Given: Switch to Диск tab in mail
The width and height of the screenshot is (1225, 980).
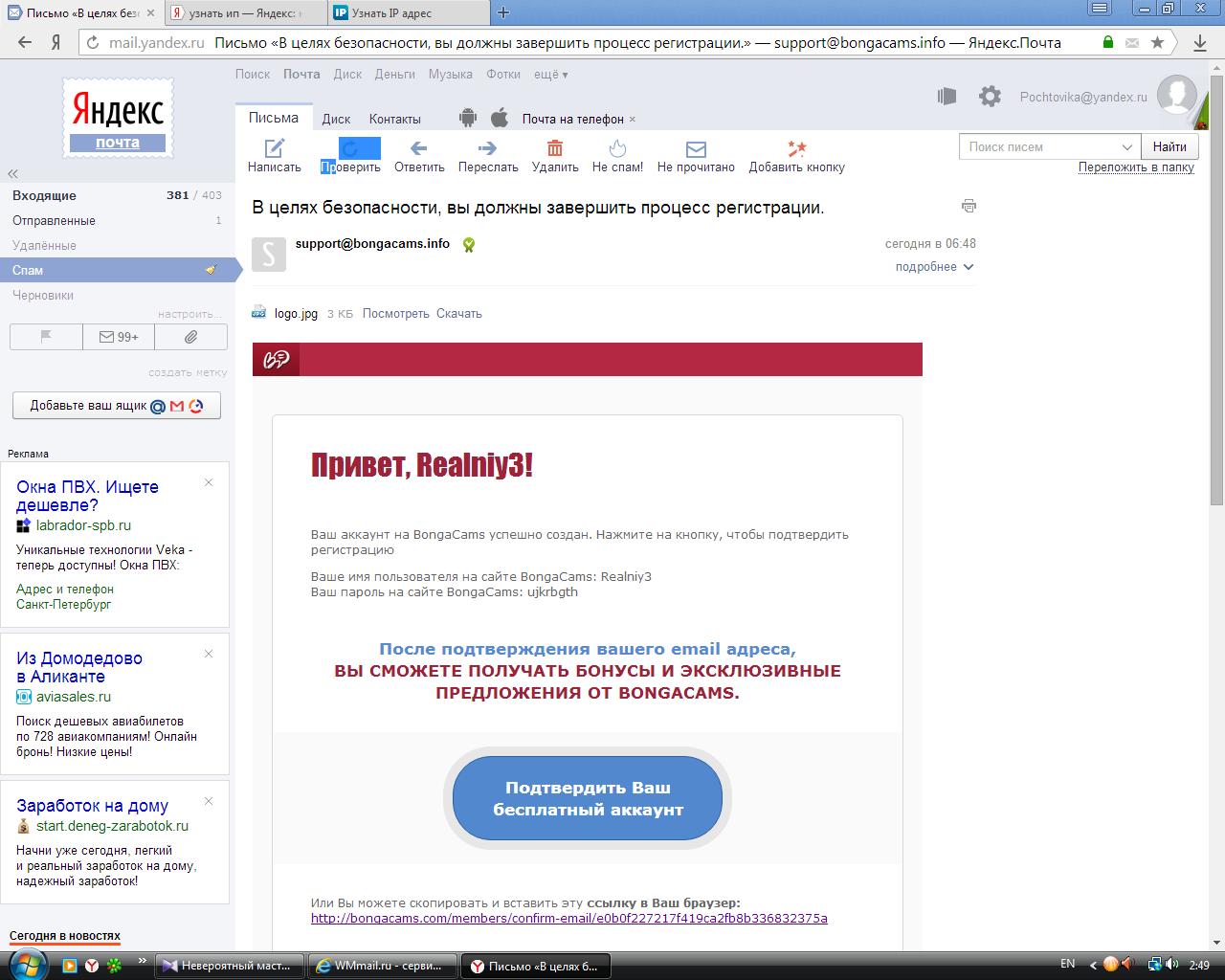Looking at the screenshot, I should tap(336, 119).
